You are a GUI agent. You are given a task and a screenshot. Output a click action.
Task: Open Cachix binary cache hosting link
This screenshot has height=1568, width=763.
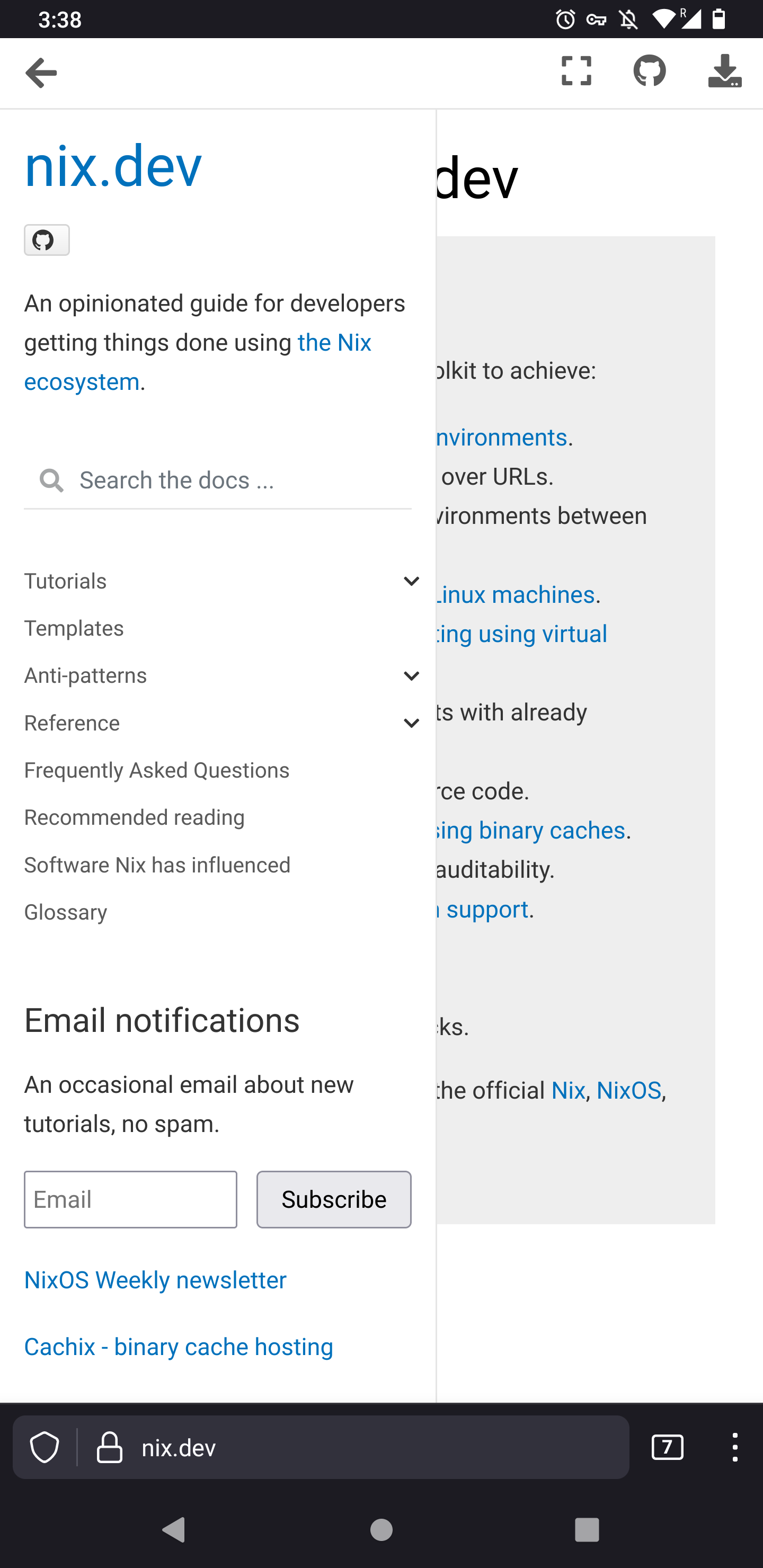point(179,1347)
